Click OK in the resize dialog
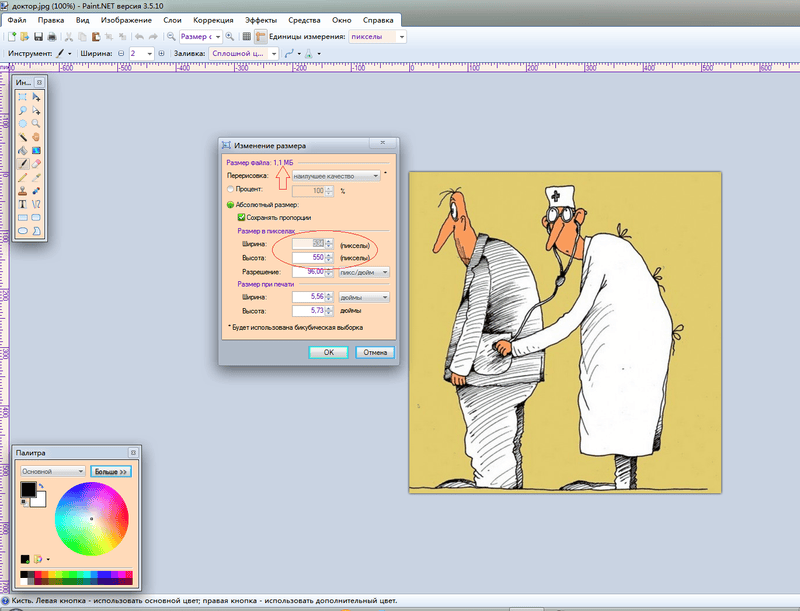The height and width of the screenshot is (611, 800). pyautogui.click(x=328, y=352)
